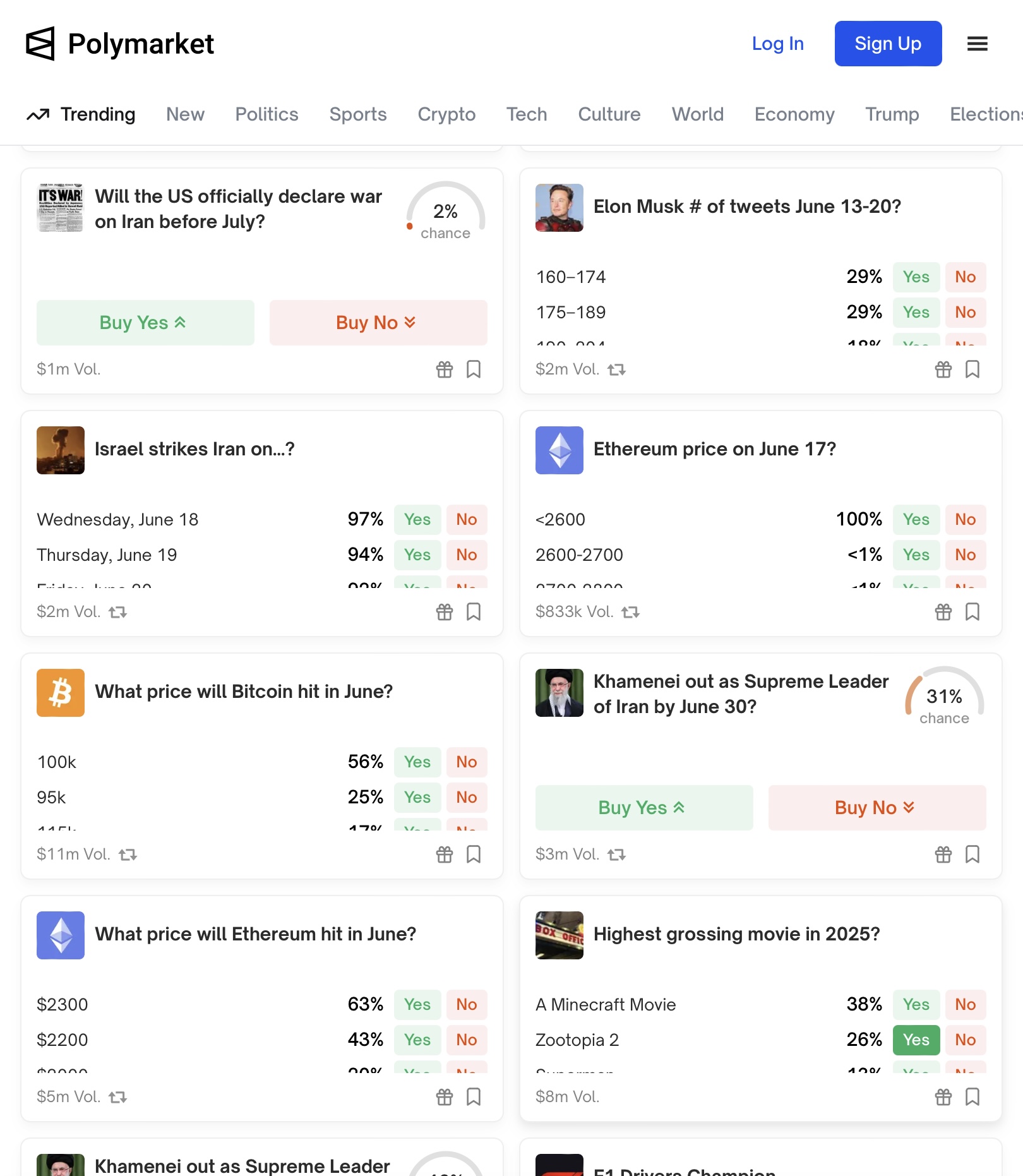This screenshot has height=1176, width=1023.
Task: Switch to the World tab
Action: [698, 114]
